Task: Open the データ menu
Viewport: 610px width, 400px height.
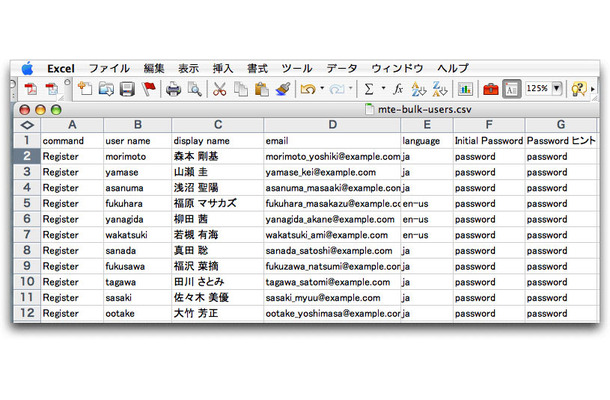Action: (x=342, y=68)
